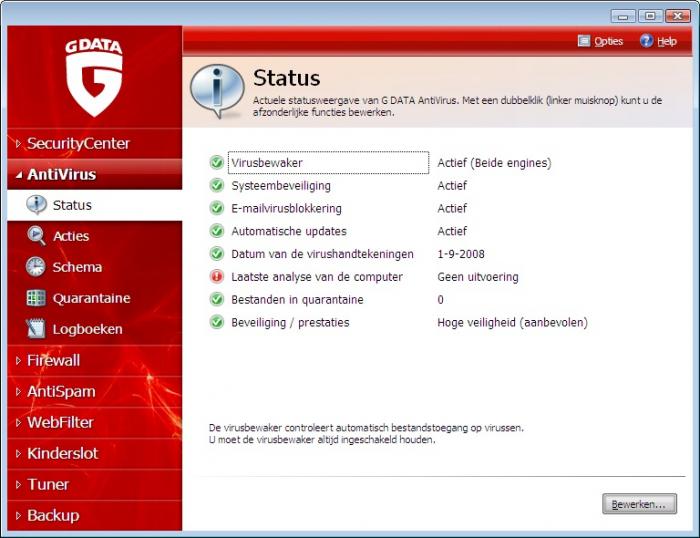Click the Bewerken... button

639,504
